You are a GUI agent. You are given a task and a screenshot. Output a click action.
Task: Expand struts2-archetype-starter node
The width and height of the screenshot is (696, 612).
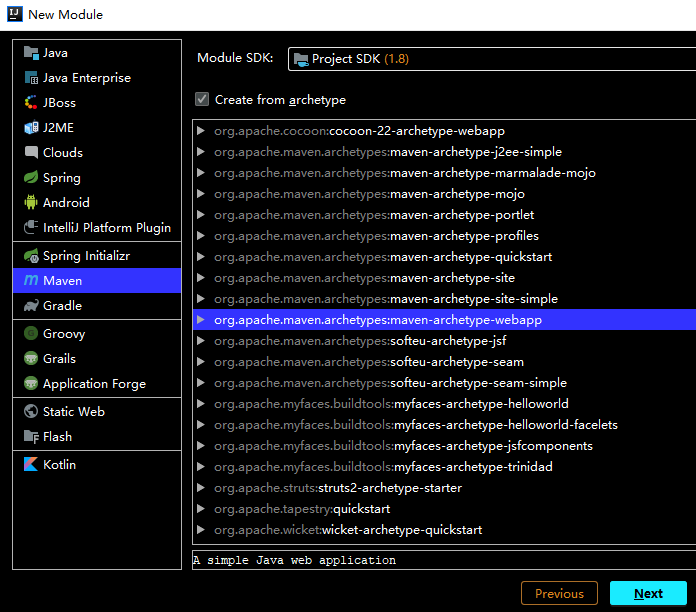201,487
